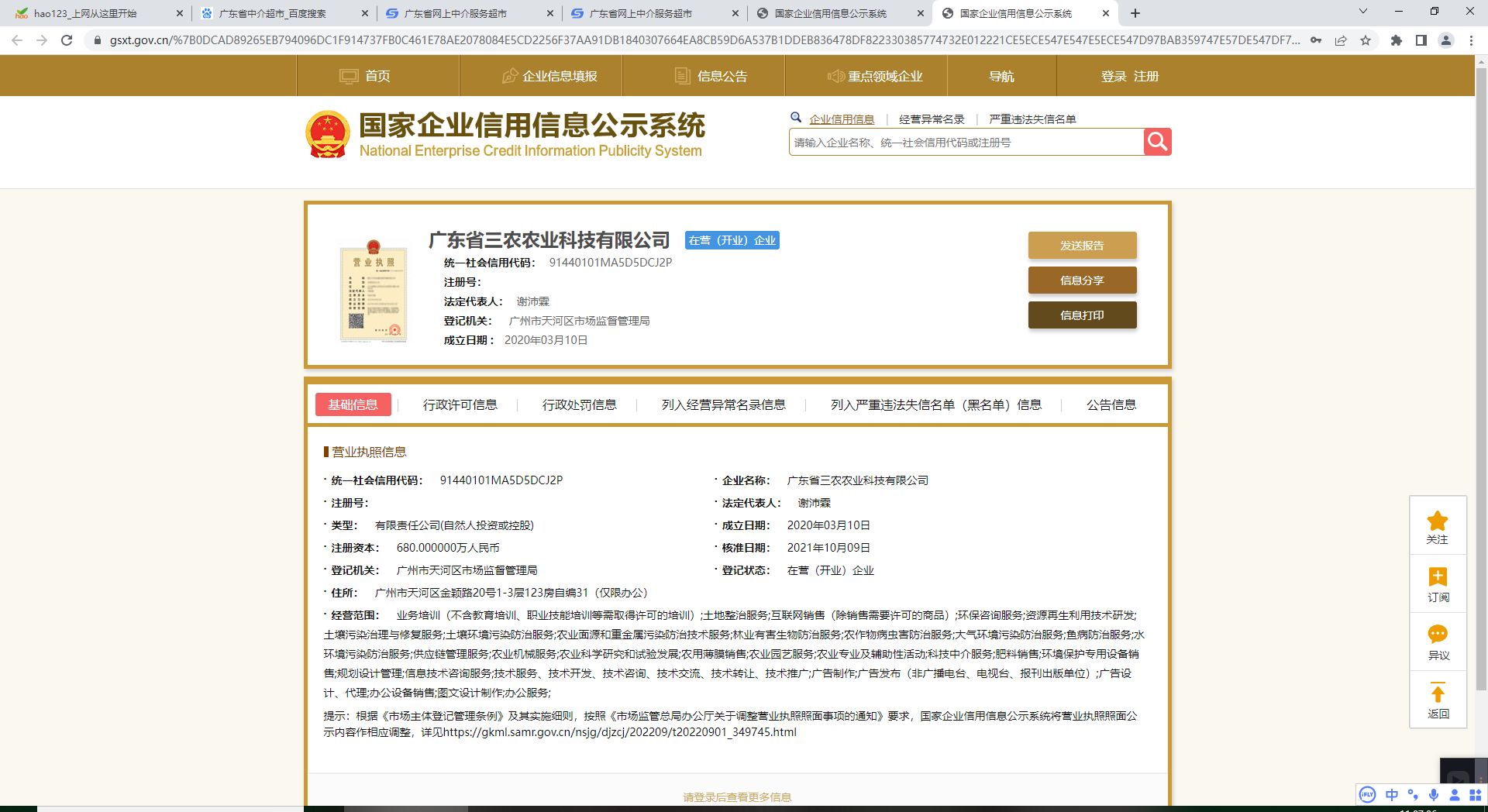
Task: Toggle the browser side panel icon
Action: (x=1421, y=40)
